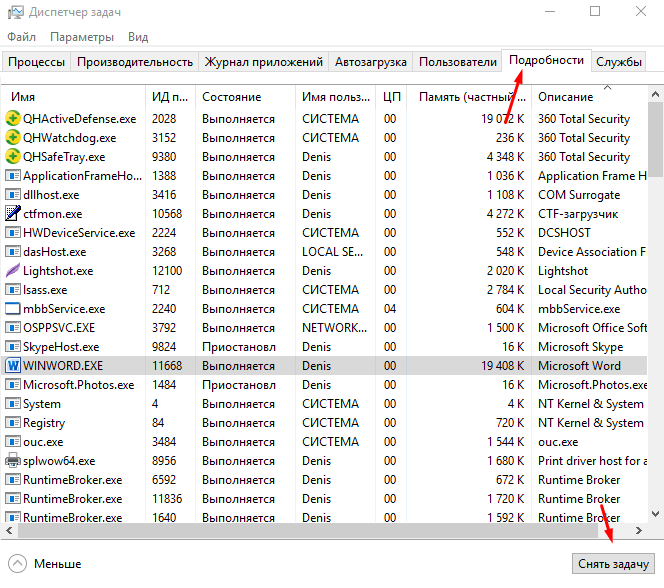Click the horizontal scroll left arrow
664x588 pixels.
pos(9,530)
